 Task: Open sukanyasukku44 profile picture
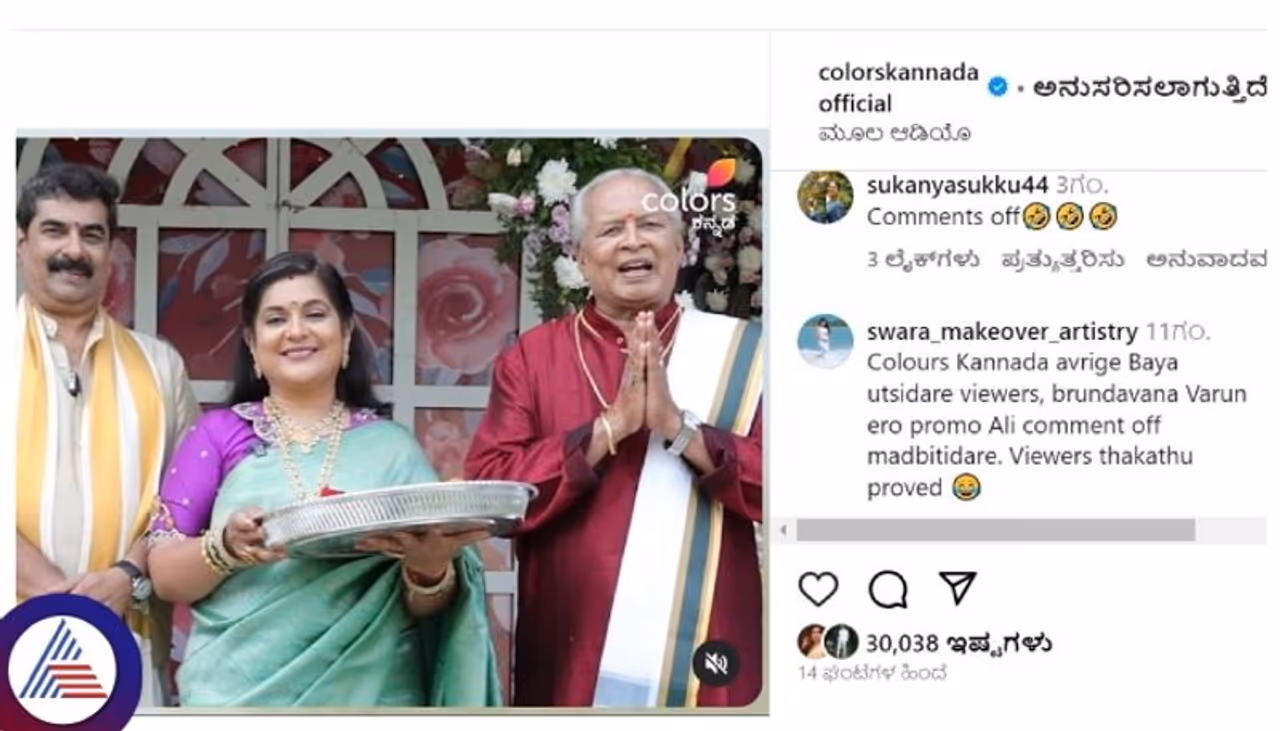tap(825, 197)
